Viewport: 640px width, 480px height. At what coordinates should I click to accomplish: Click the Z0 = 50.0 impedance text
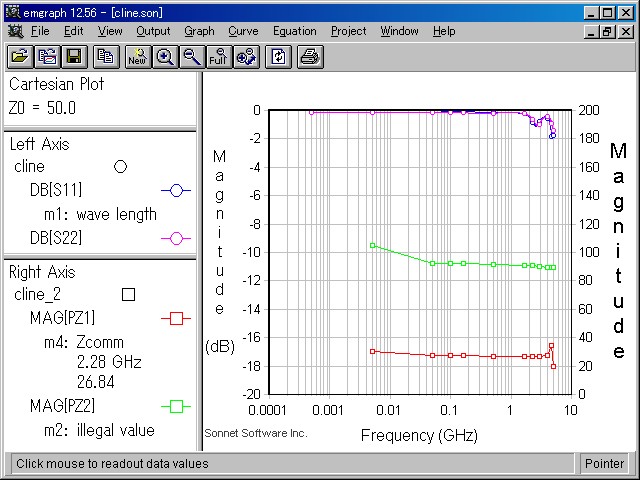point(42,108)
